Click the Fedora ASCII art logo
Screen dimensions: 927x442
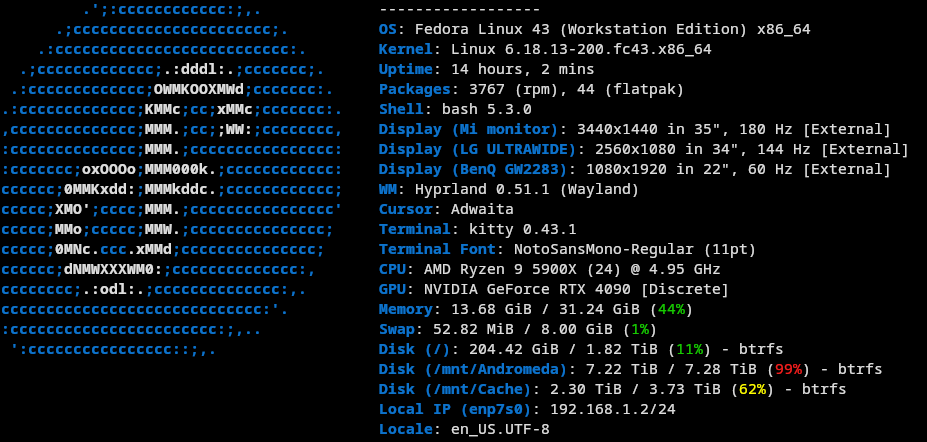(x=173, y=180)
